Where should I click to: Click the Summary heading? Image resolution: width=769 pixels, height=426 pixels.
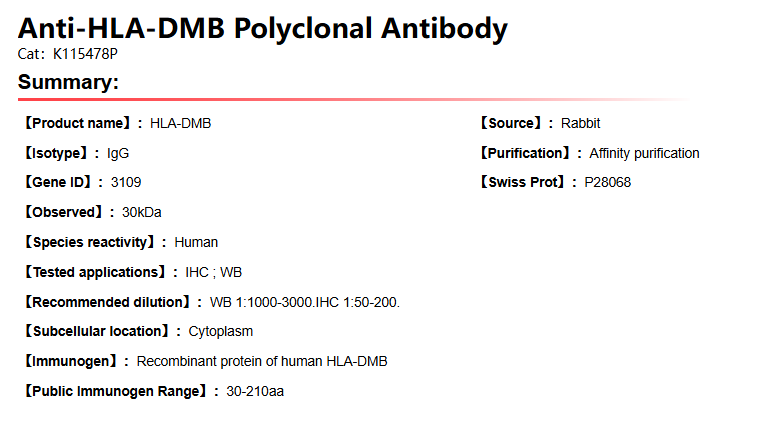tap(68, 82)
